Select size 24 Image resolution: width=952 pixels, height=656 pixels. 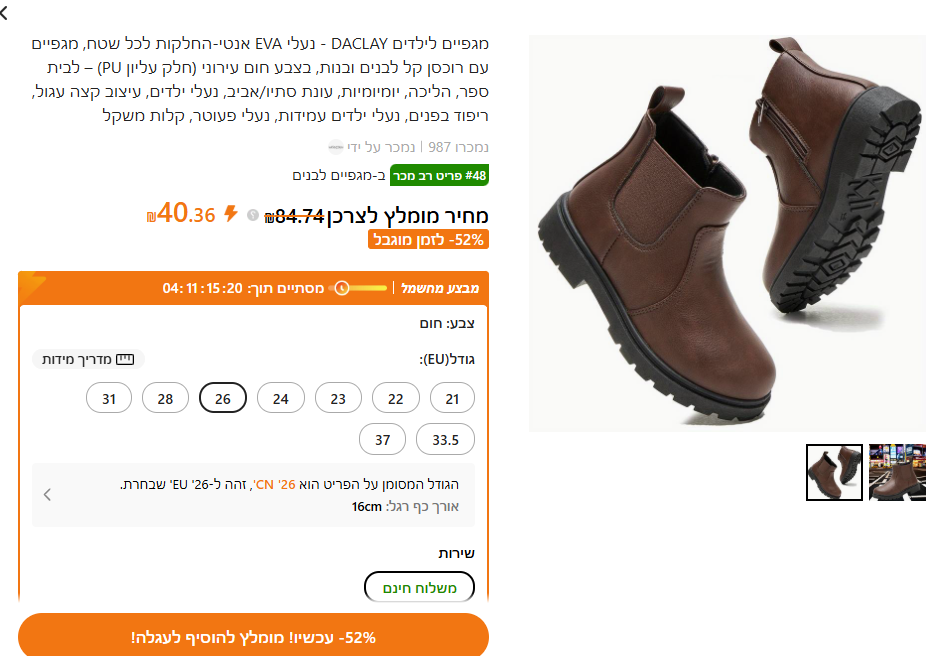tap(280, 398)
